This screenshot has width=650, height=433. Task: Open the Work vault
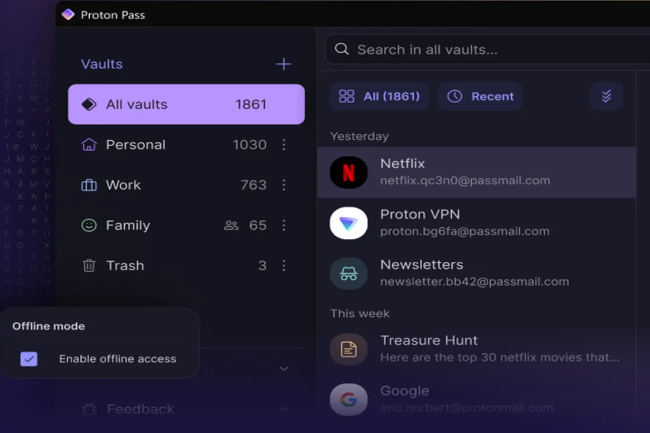point(186,185)
